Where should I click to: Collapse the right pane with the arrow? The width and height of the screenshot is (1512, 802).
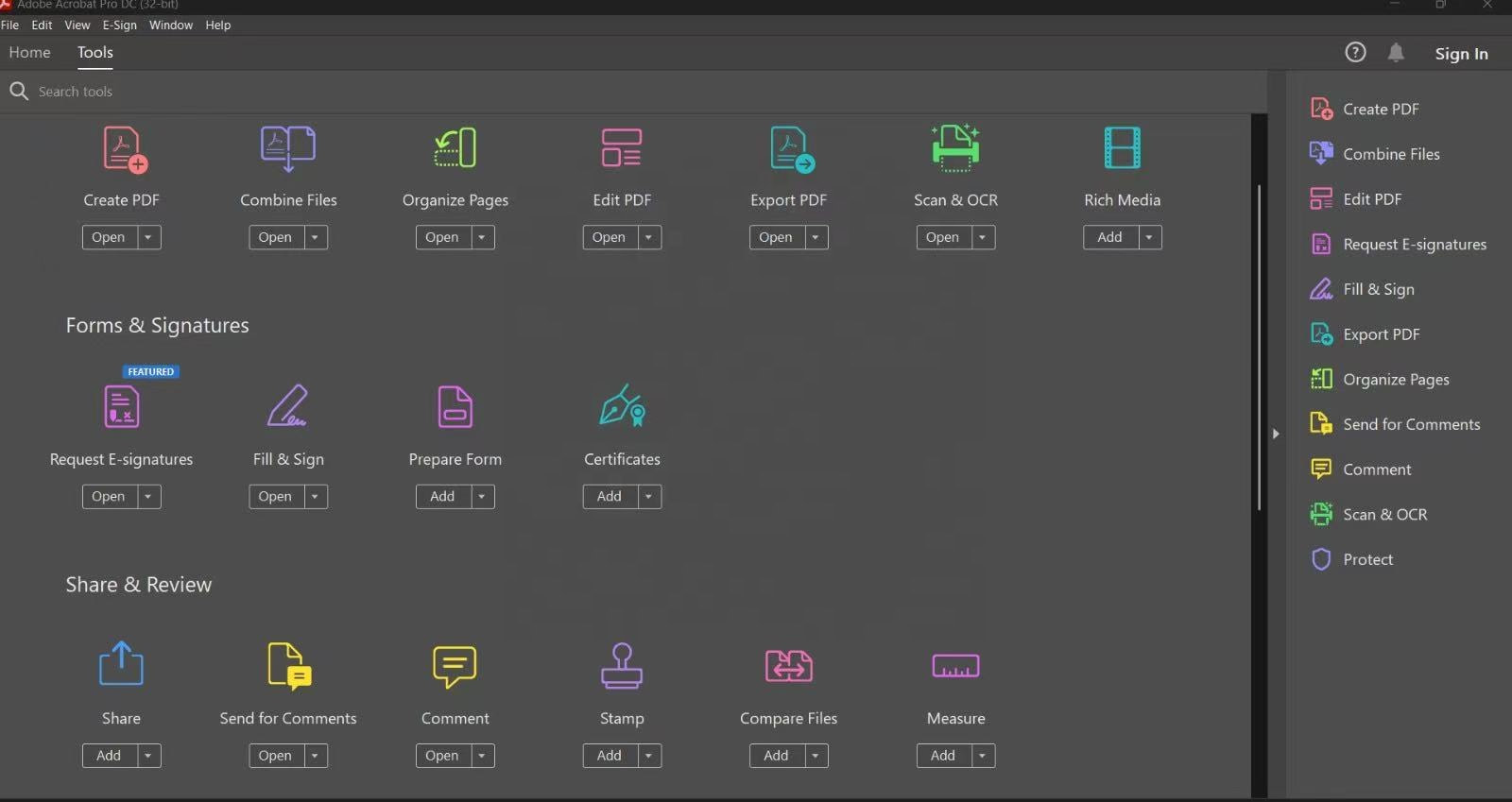coord(1276,434)
